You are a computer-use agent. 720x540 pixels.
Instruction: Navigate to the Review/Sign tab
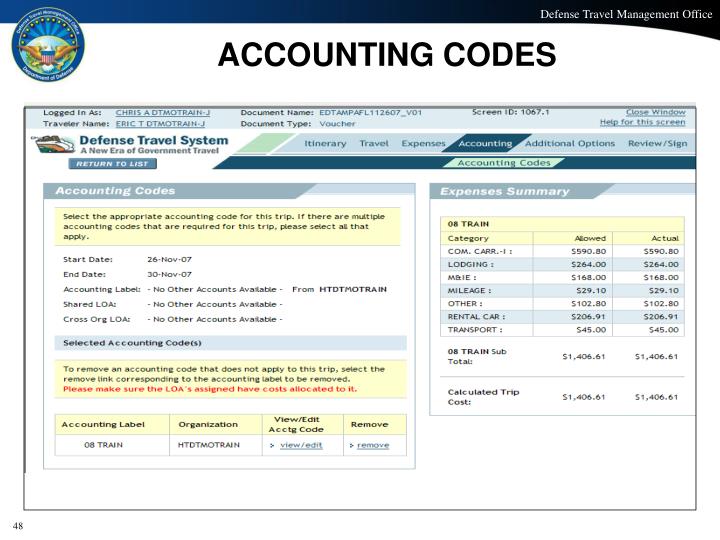click(x=657, y=143)
